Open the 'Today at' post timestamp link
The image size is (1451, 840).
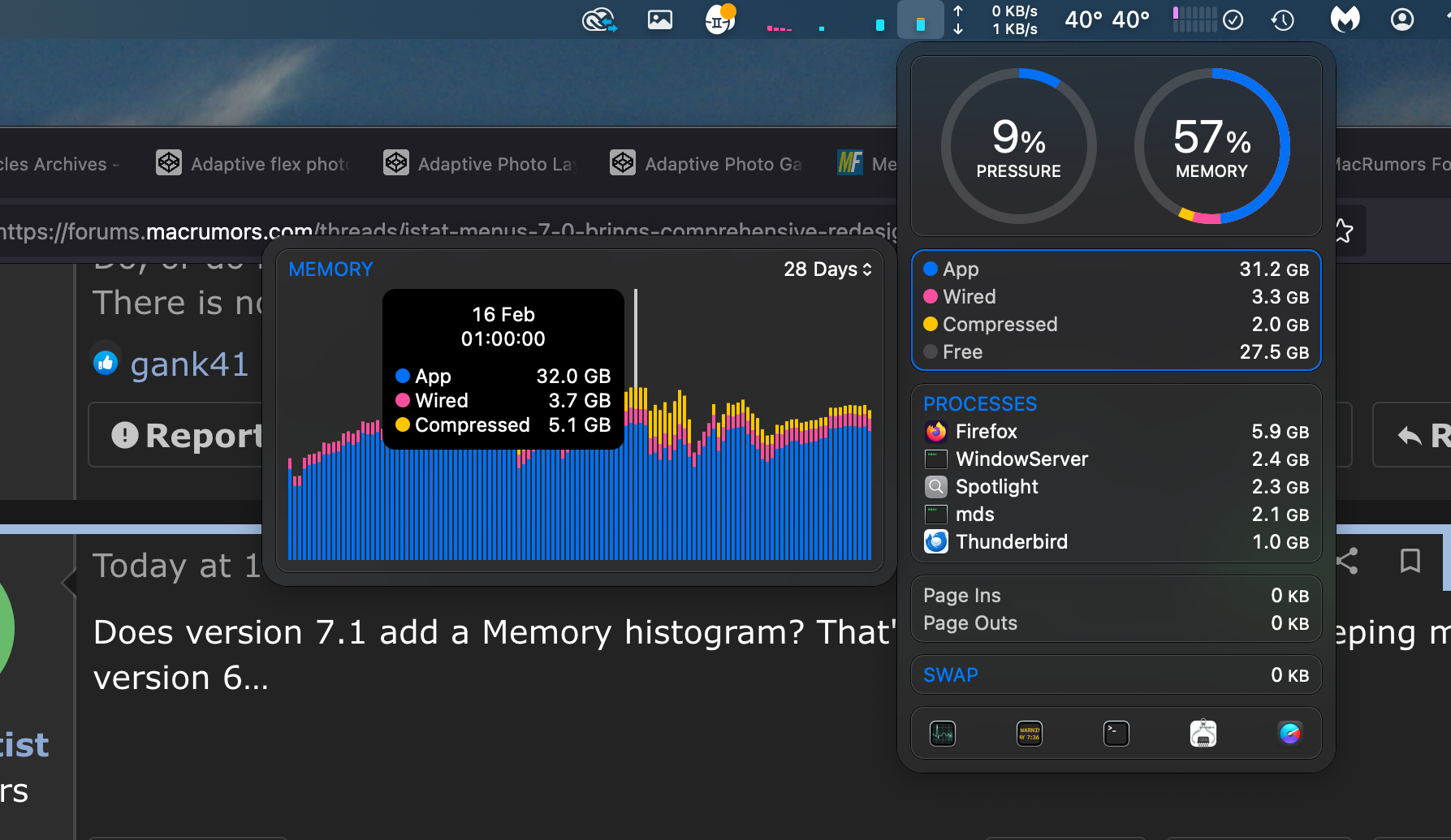click(x=176, y=566)
